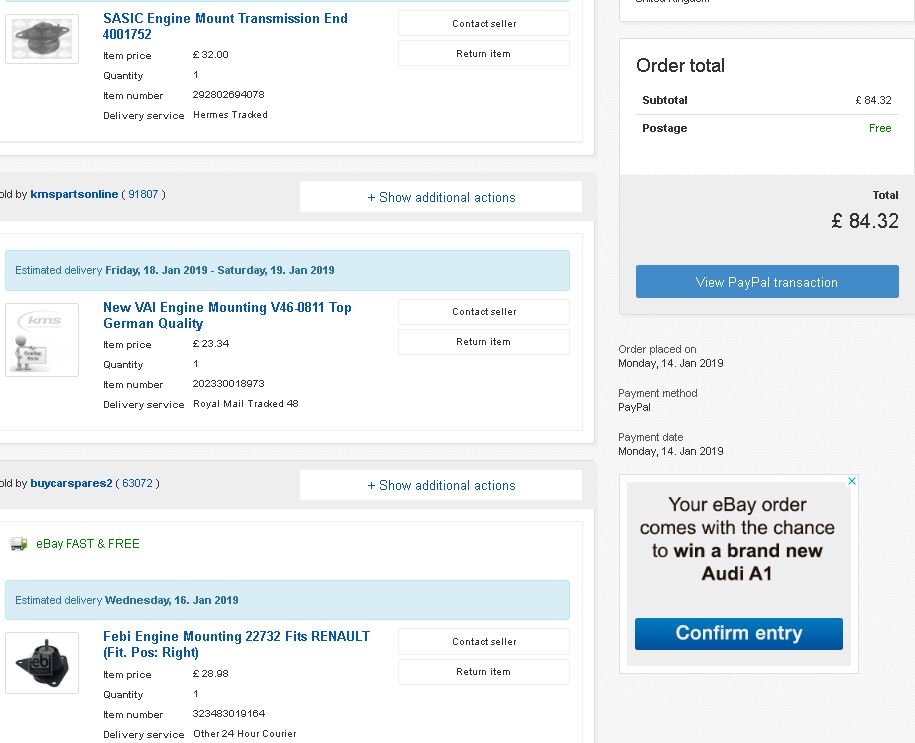Open the VAI Engine Mounting kms thumbnail

pyautogui.click(x=41, y=340)
